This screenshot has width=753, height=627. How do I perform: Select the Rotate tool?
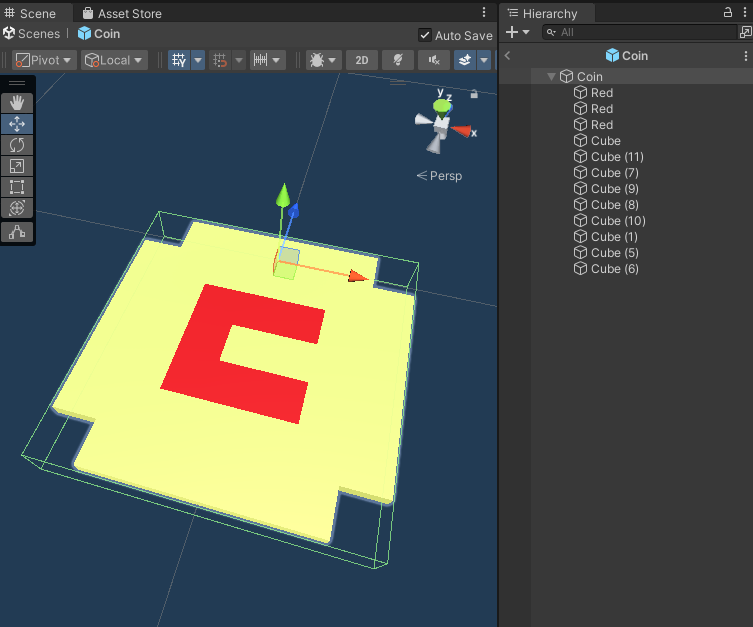tap(17, 145)
